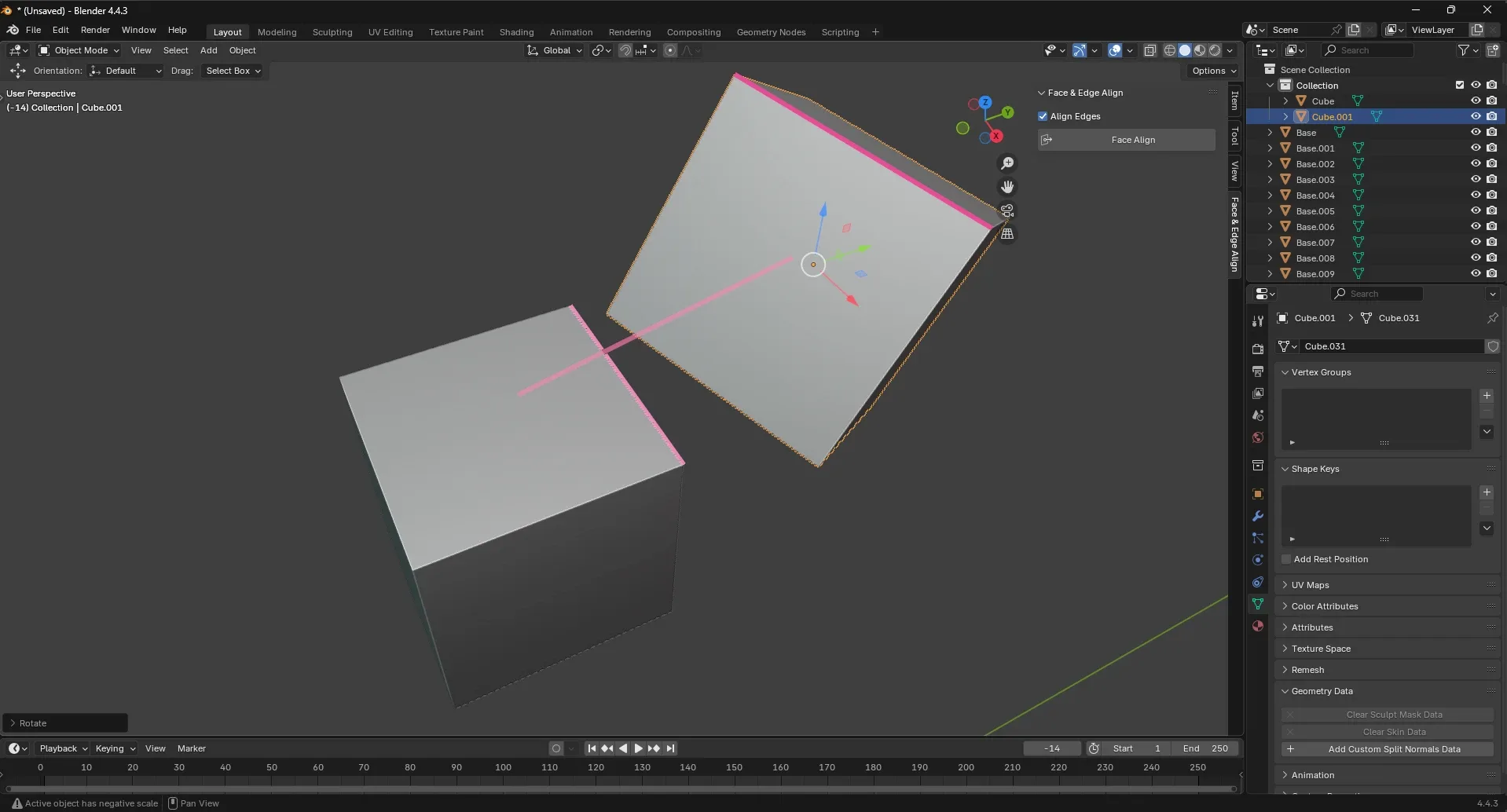Open the Orientation Default dropdown
The image size is (1507, 812).
[x=126, y=71]
